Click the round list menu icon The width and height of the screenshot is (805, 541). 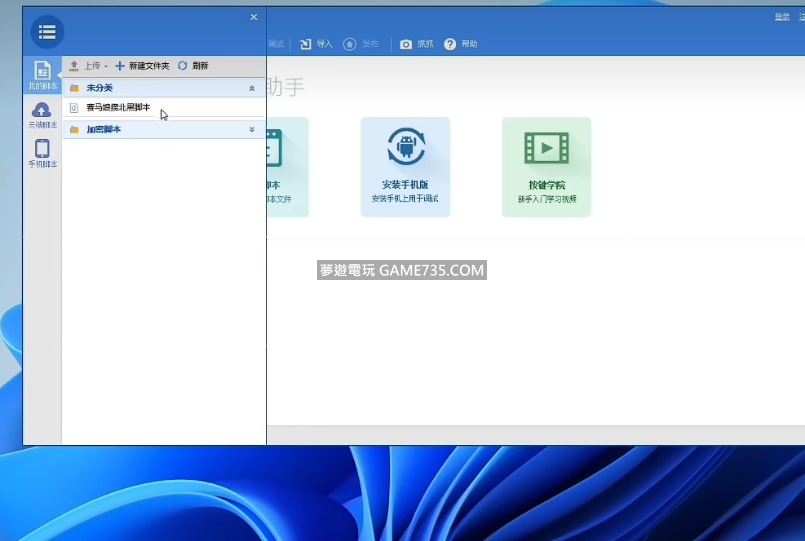pyautogui.click(x=47, y=32)
